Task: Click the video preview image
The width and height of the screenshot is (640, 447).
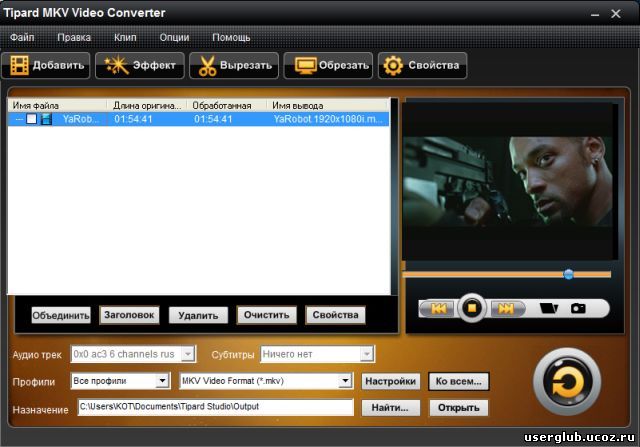Action: coord(508,181)
